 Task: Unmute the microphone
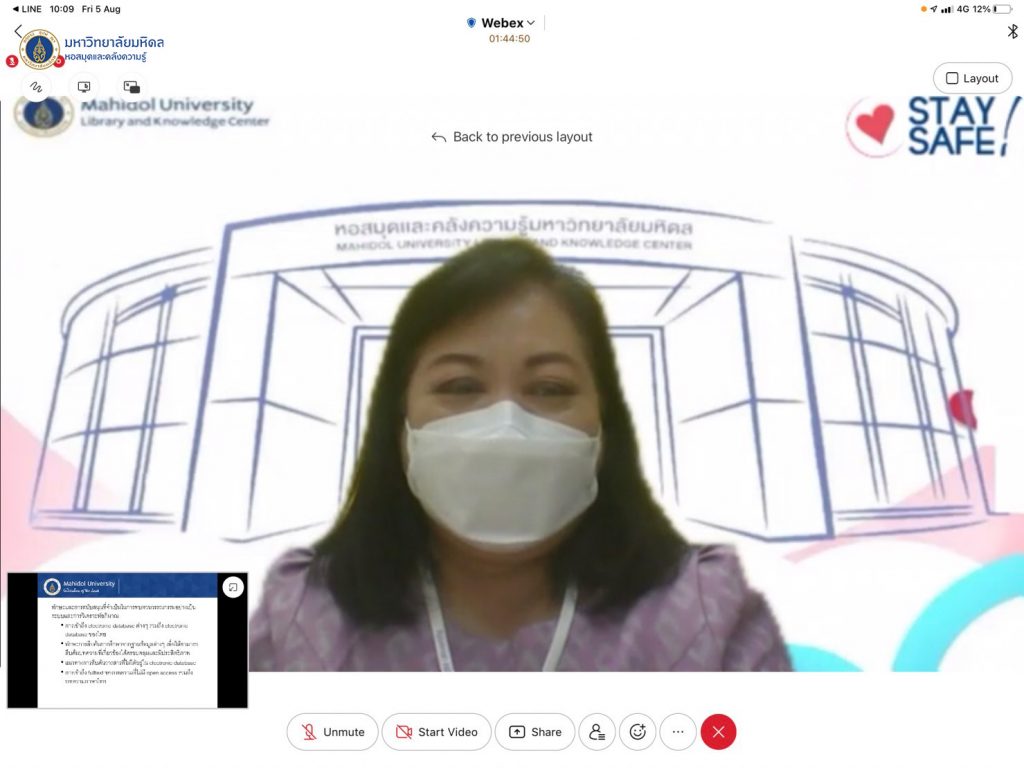(x=332, y=732)
